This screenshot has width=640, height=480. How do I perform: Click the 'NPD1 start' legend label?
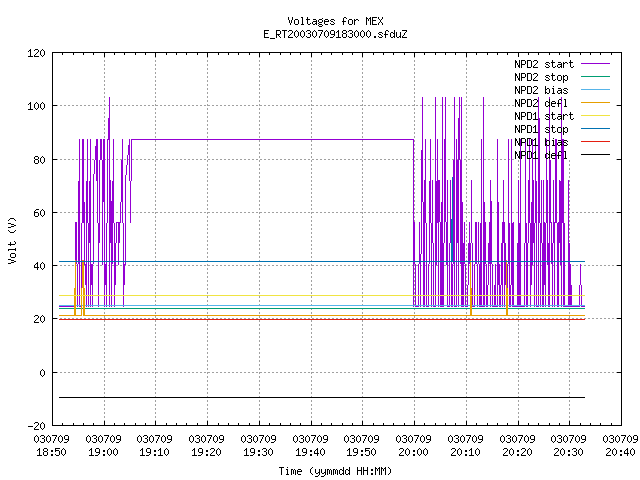544,116
